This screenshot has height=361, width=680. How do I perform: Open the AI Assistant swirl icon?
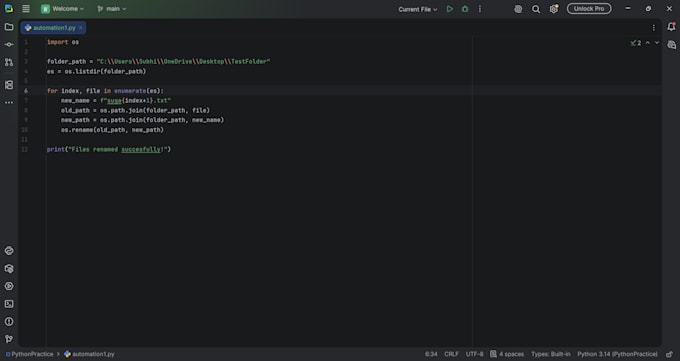point(518,9)
